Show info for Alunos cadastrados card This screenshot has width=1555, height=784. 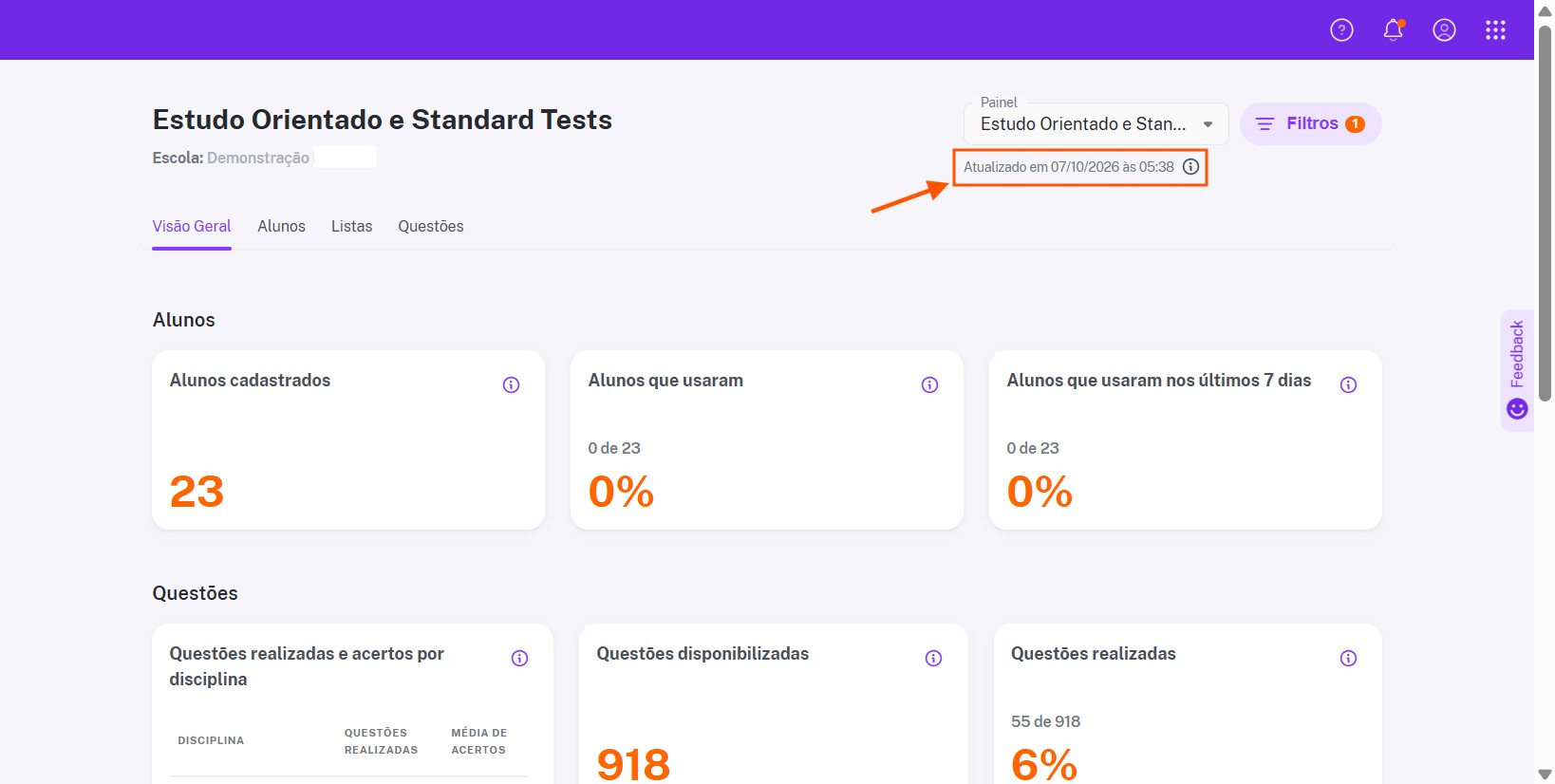coord(511,384)
